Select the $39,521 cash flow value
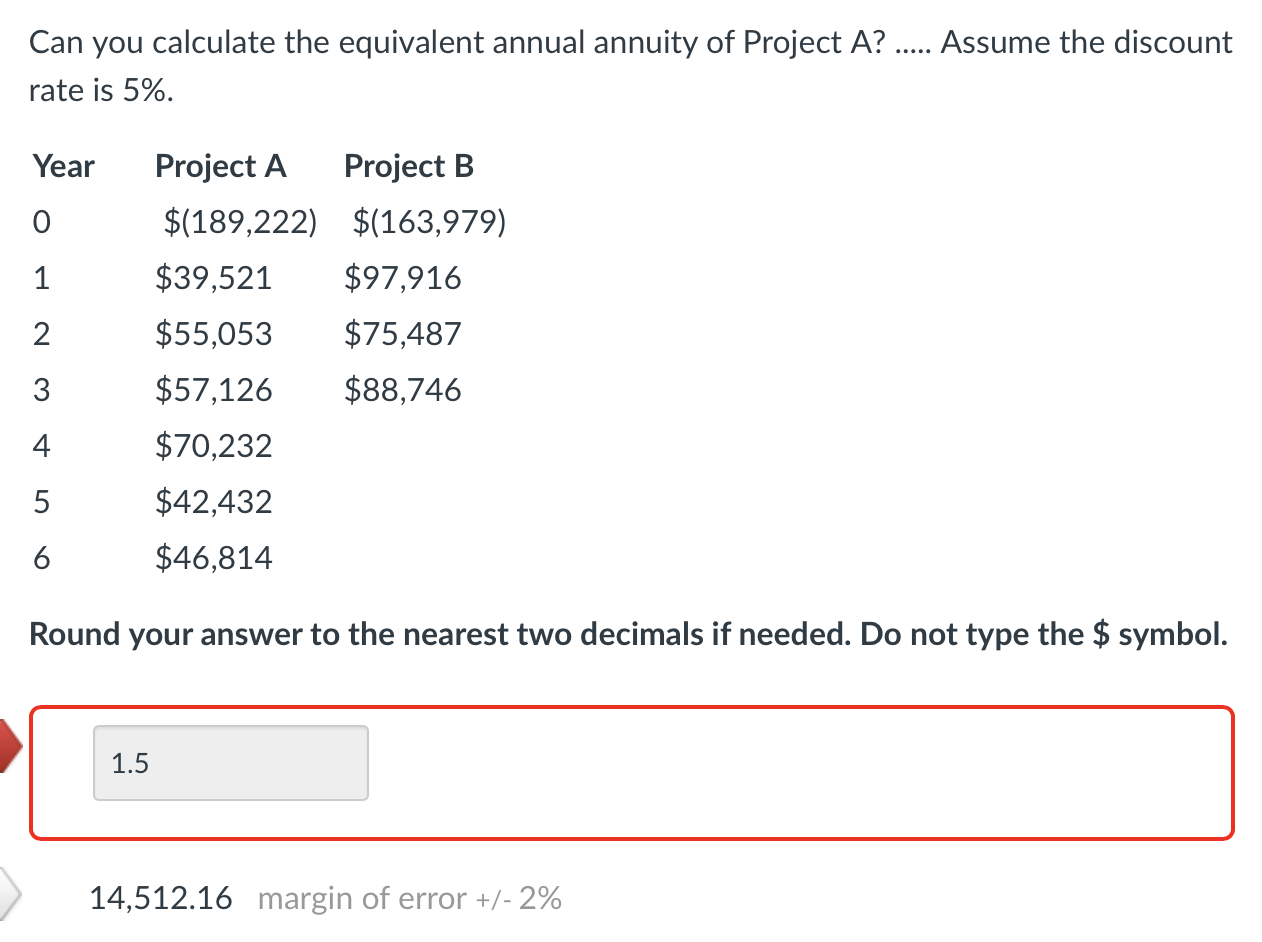Viewport: 1262px width, 942px height. coord(213,278)
